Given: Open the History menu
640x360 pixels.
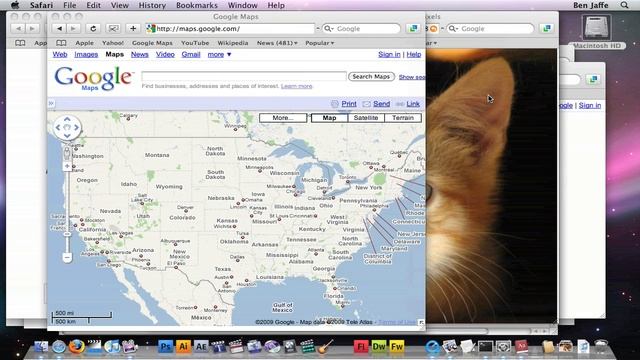Looking at the screenshot, I should 152,5.
